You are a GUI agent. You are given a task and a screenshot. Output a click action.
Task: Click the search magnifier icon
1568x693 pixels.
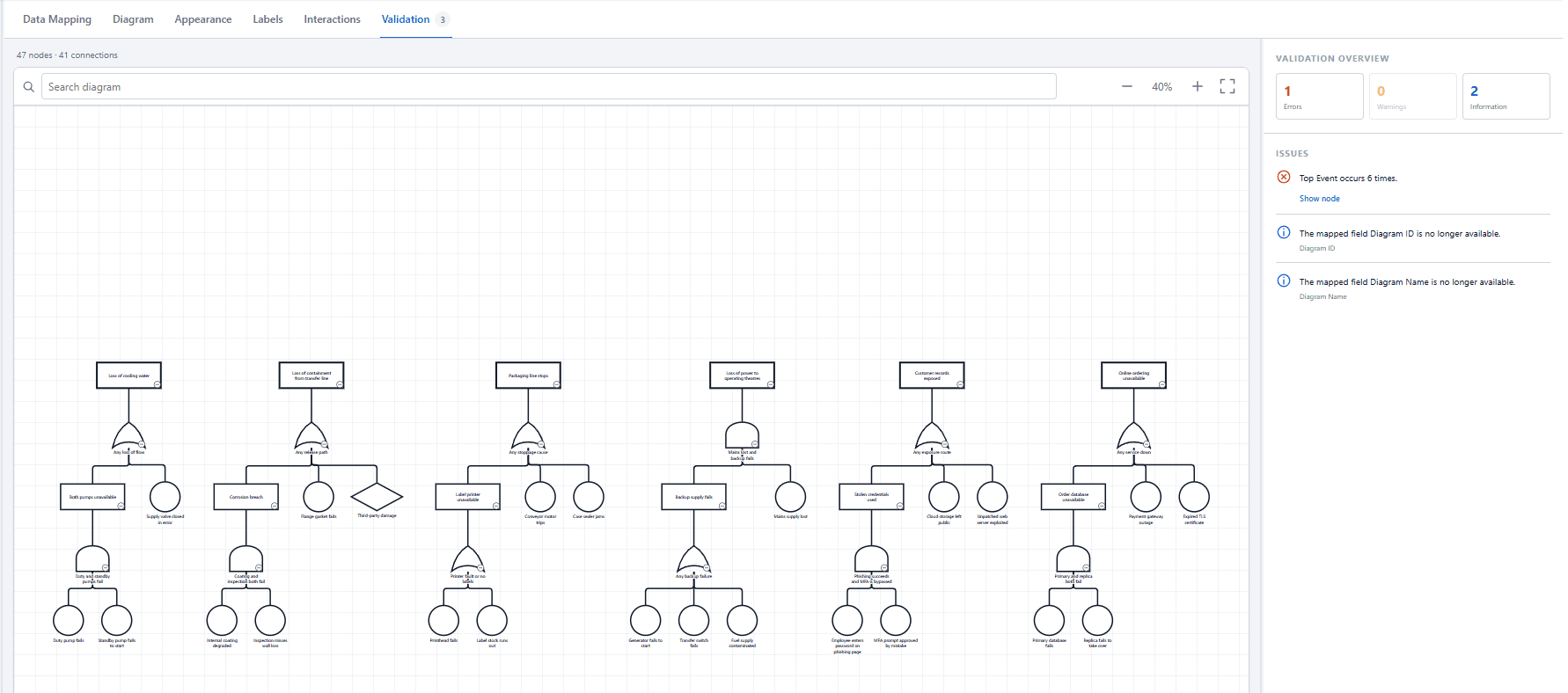coord(29,87)
